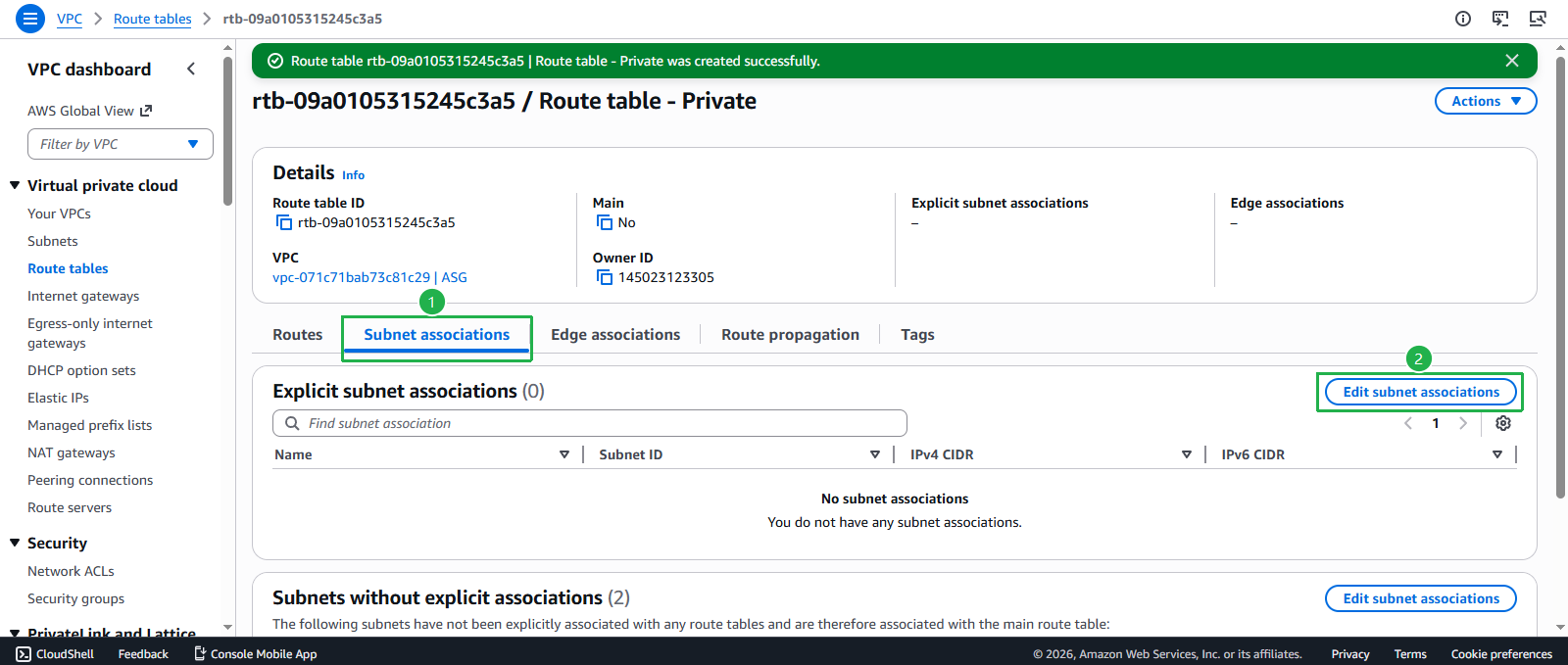This screenshot has width=1568, height=665.
Task: Open Security groups in sidebar
Action: [75, 598]
